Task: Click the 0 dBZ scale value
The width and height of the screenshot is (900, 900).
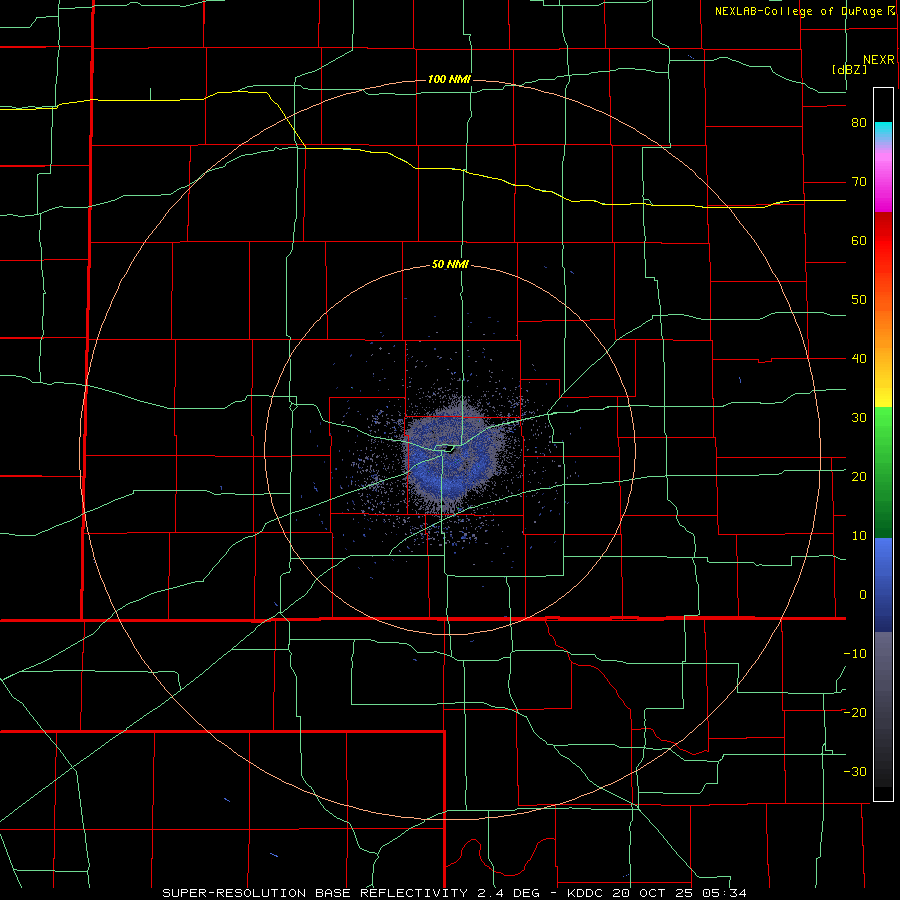Action: [x=863, y=595]
